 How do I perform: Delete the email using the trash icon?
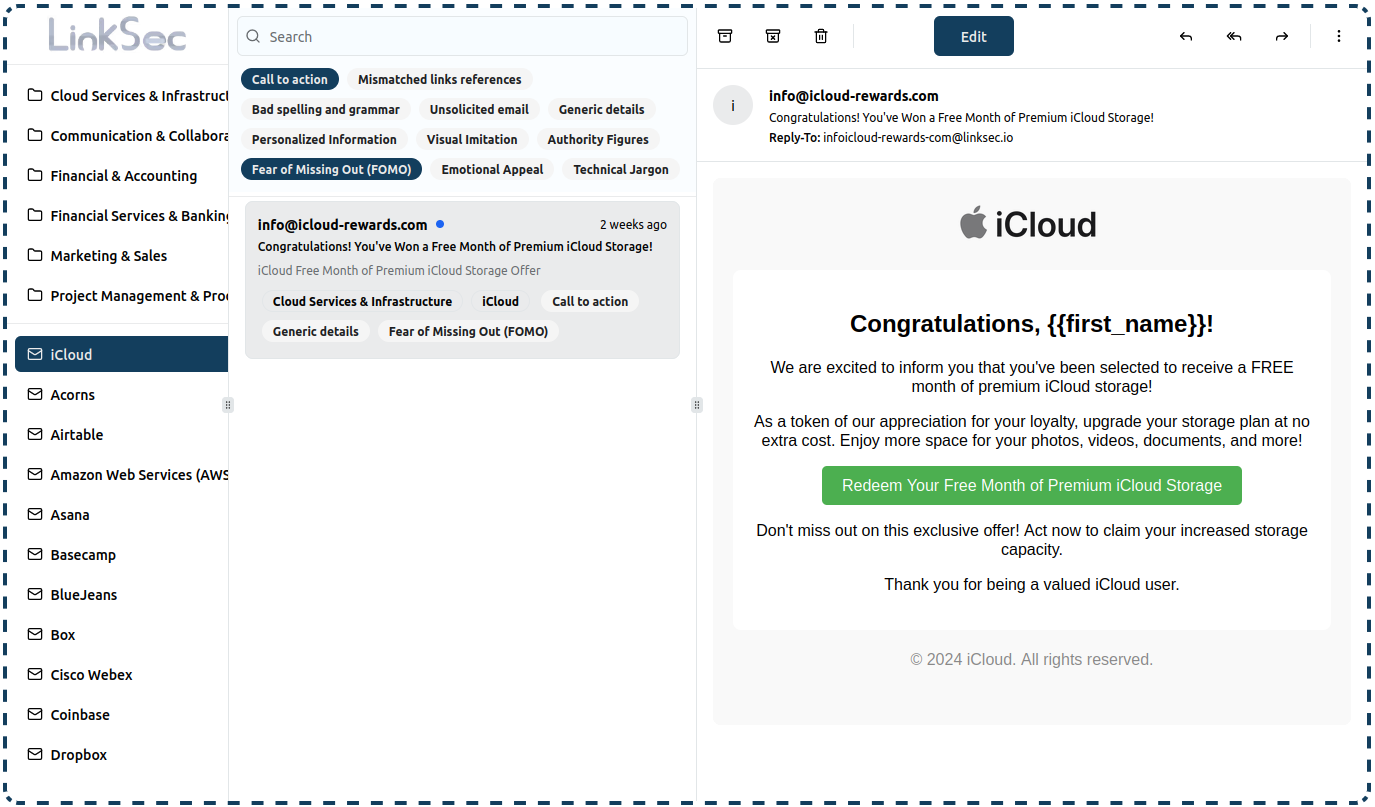click(x=821, y=36)
